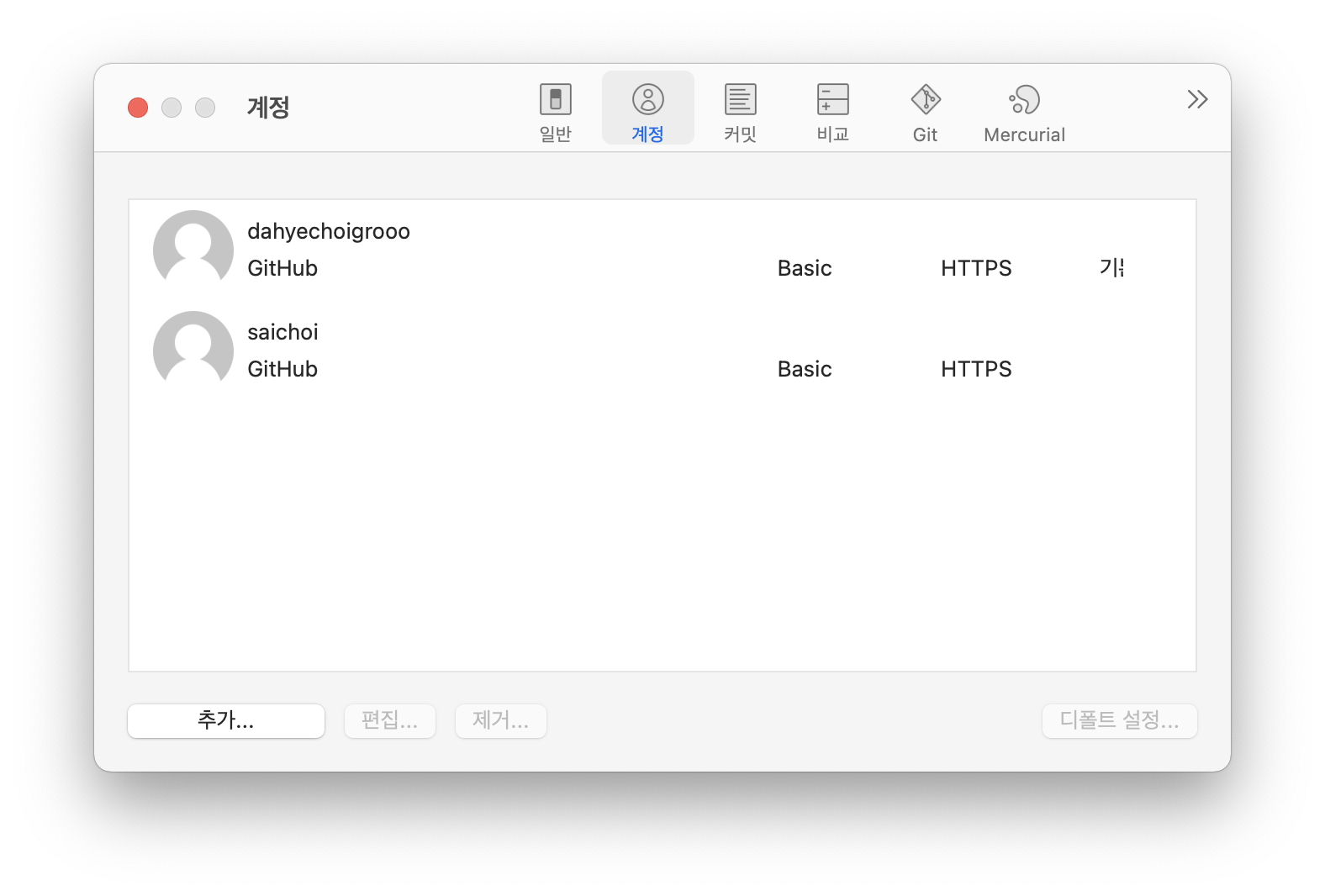The image size is (1325, 896).
Task: Open the Mercurial preferences tab
Action: 1024,113
